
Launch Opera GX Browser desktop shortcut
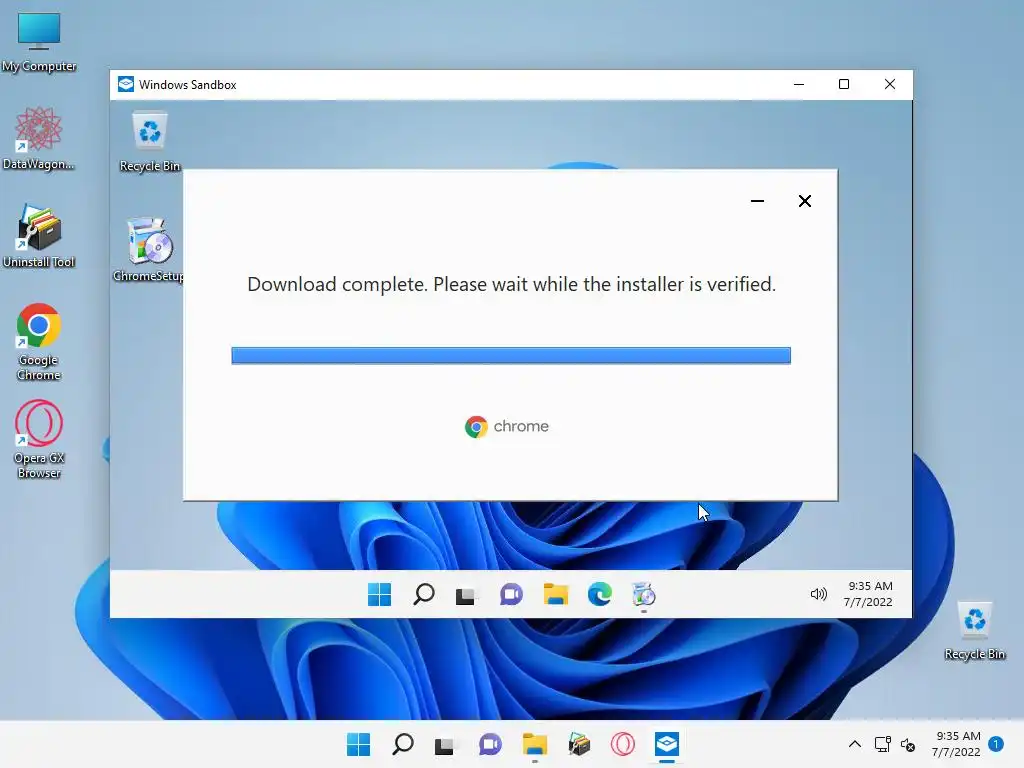point(39,440)
